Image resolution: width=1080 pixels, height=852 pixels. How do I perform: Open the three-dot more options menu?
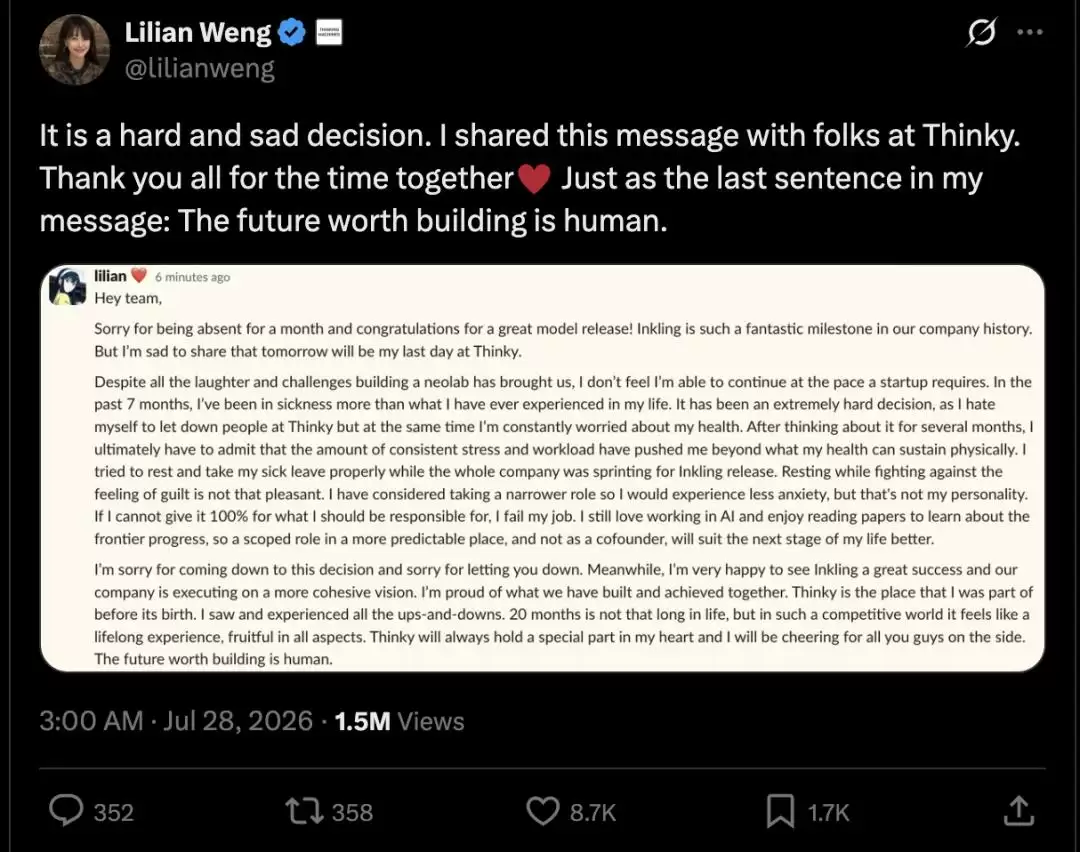(x=1030, y=32)
